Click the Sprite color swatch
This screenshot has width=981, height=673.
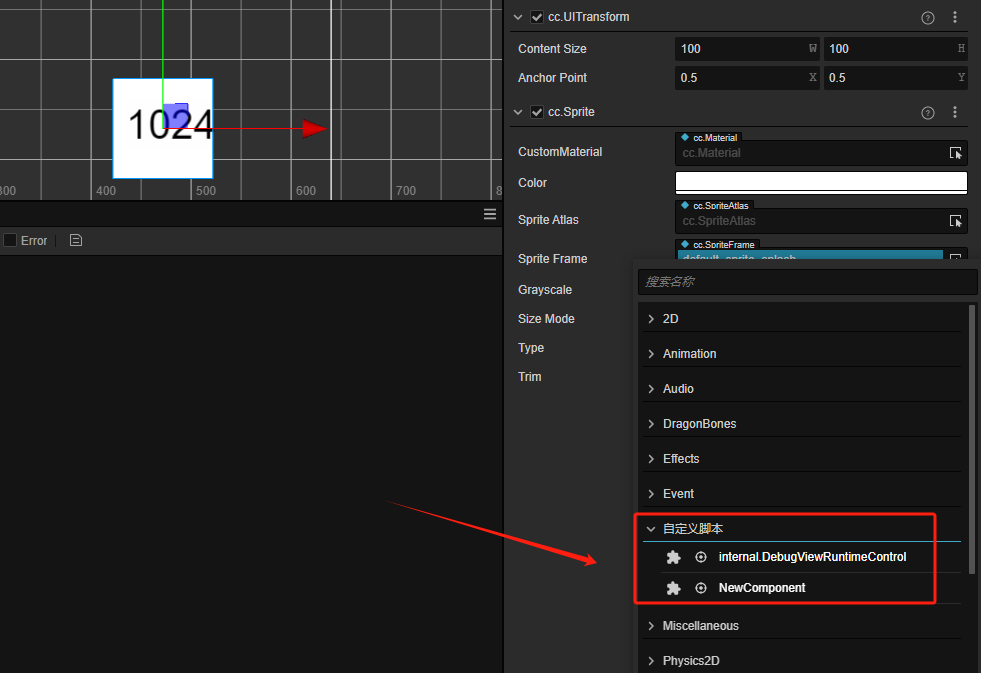(x=821, y=183)
